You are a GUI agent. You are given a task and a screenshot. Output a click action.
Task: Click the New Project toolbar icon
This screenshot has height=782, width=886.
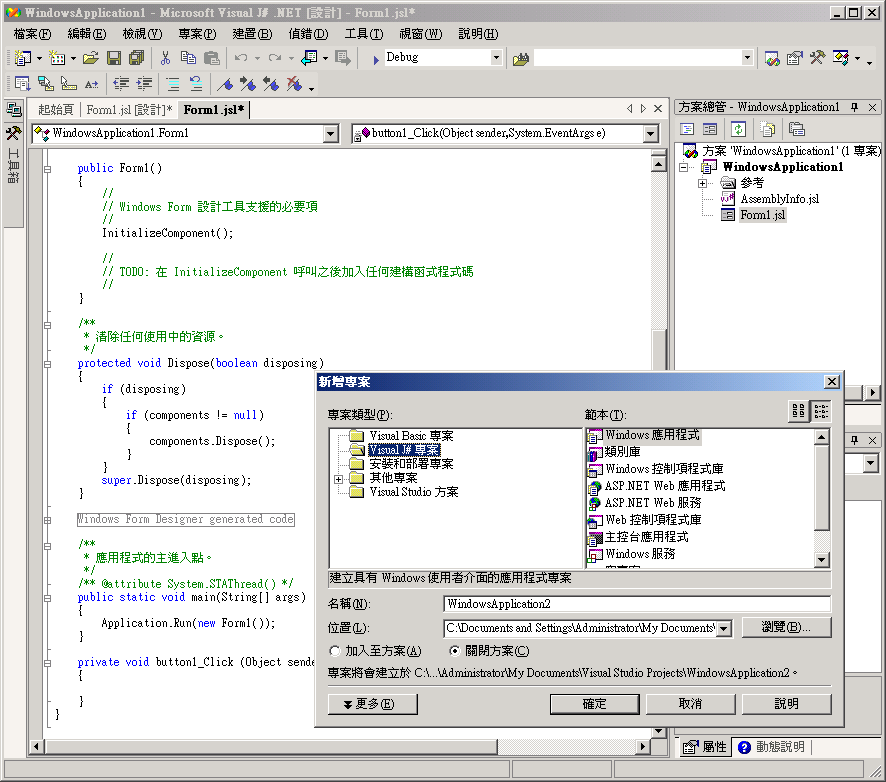[23, 58]
